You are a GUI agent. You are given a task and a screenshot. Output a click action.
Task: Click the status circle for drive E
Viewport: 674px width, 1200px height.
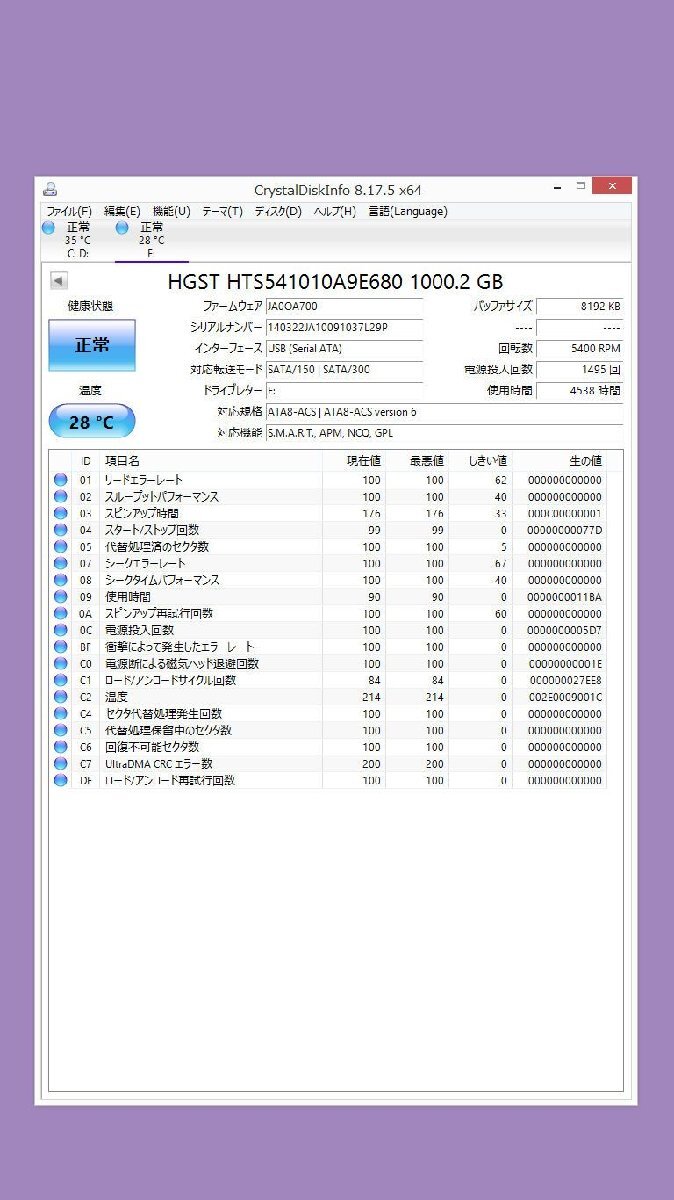pos(122,228)
